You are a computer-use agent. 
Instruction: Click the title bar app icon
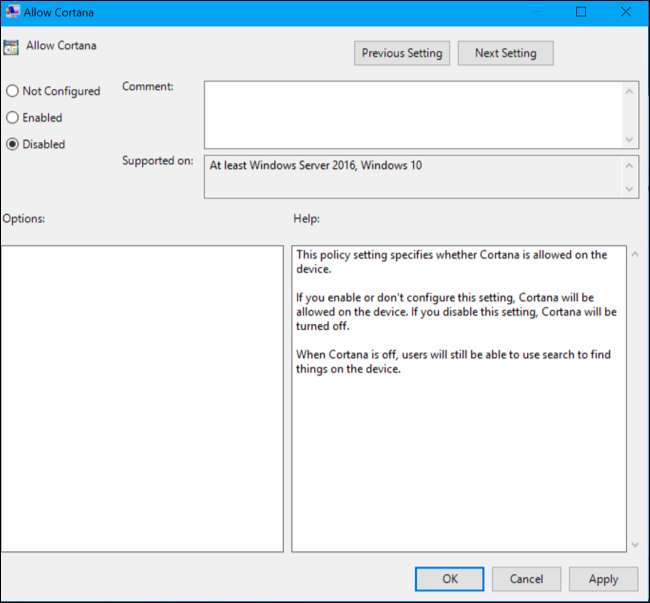[12, 11]
